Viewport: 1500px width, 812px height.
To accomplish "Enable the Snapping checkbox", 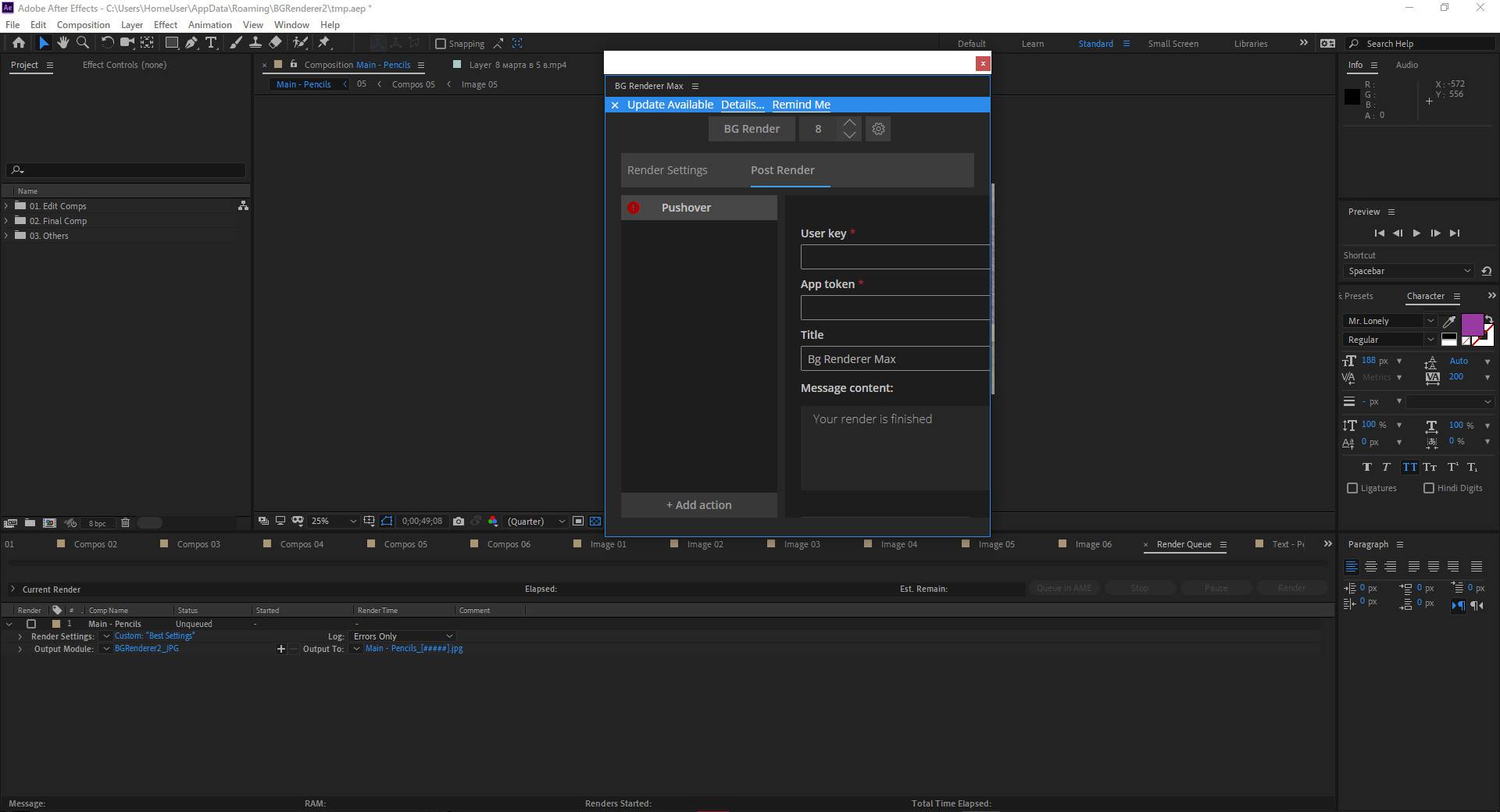I will (441, 44).
